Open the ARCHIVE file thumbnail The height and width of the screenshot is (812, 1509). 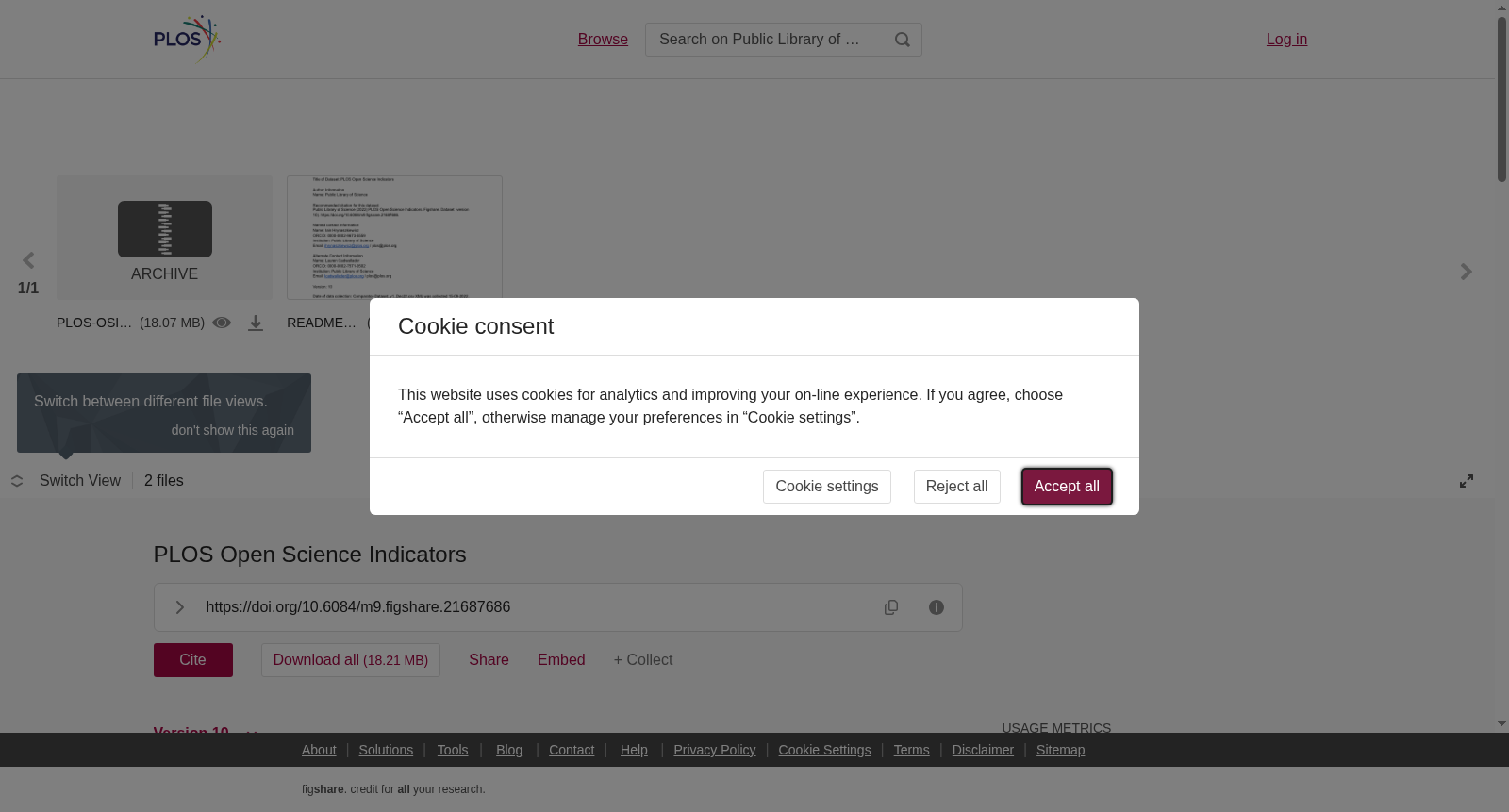point(164,238)
